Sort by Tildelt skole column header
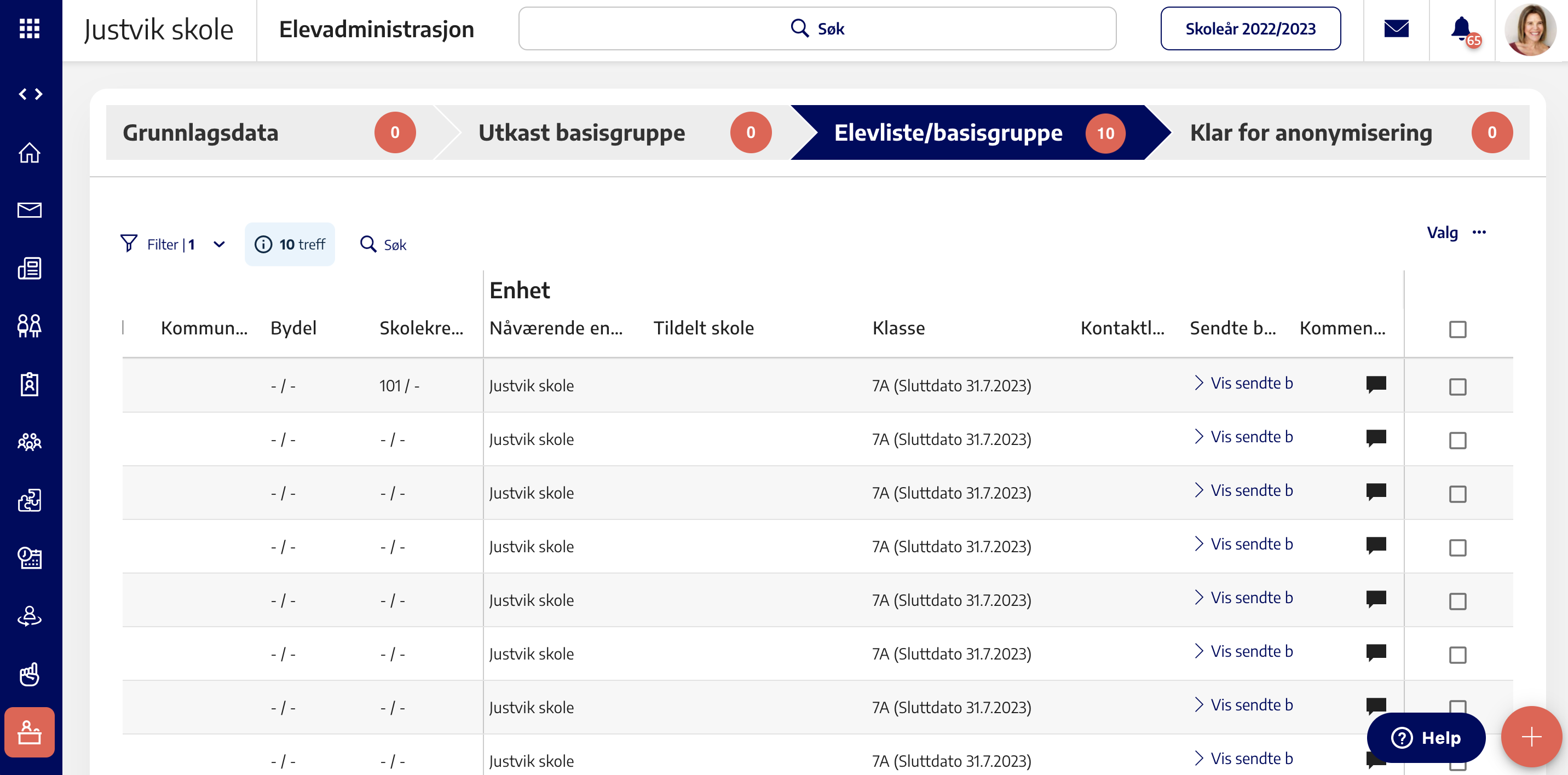The image size is (1568, 775). click(x=704, y=328)
